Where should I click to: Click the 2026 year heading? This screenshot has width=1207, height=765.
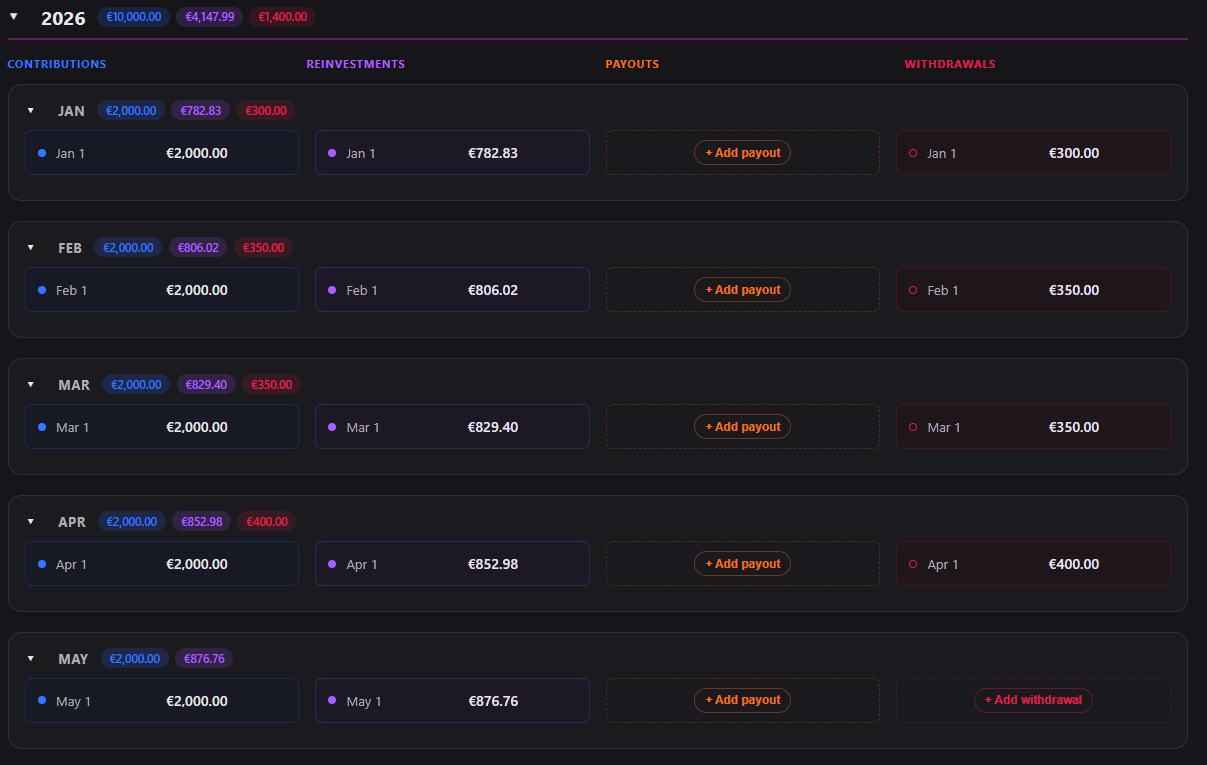(63, 18)
